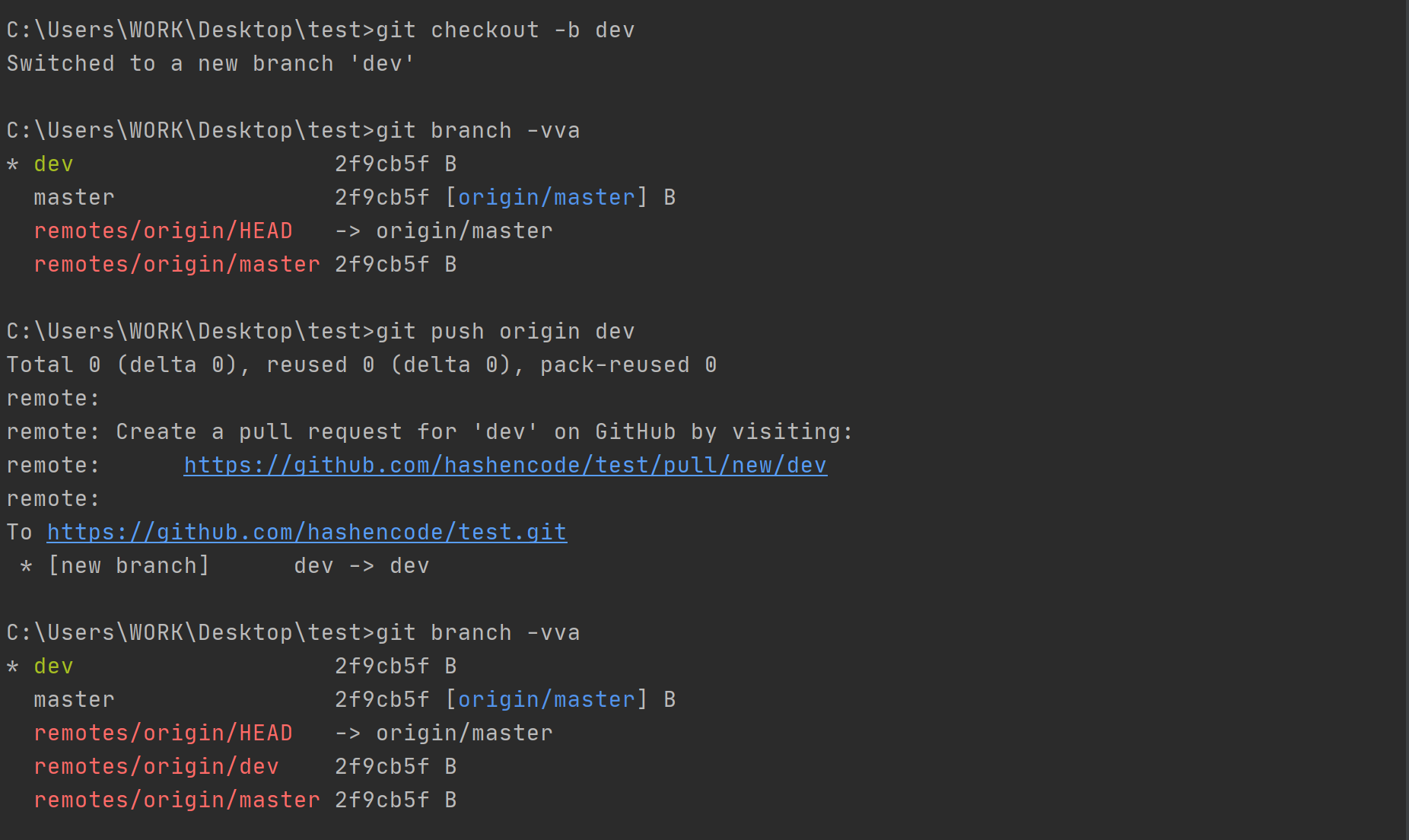
Task: Click the 2f9cb5f hash beside remotes/origin/dev
Action: [x=382, y=767]
